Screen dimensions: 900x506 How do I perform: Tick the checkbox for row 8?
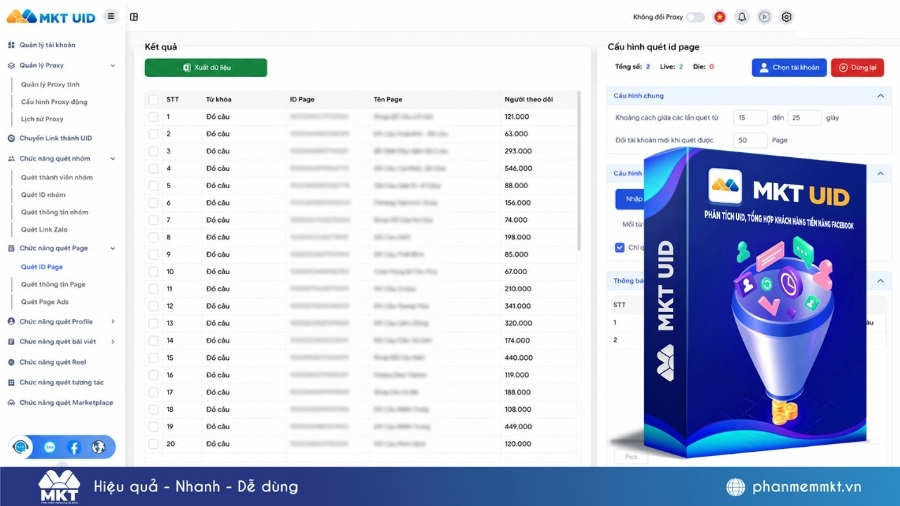153,238
